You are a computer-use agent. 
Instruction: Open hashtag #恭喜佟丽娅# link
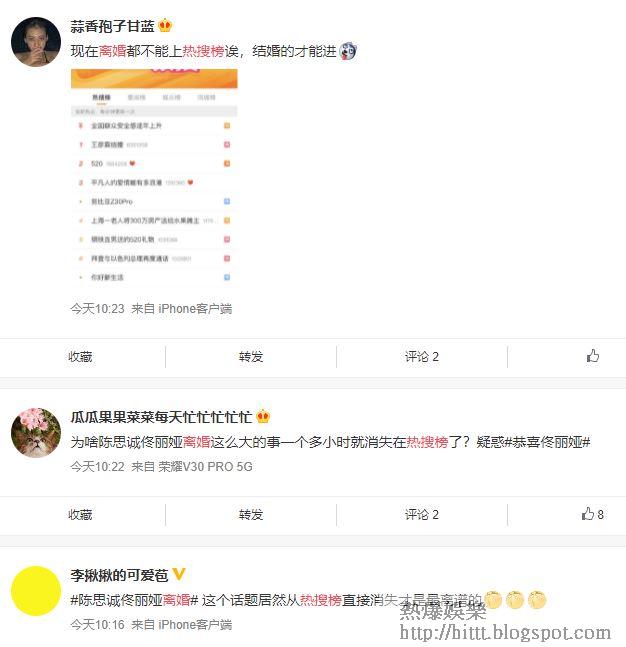(547, 442)
